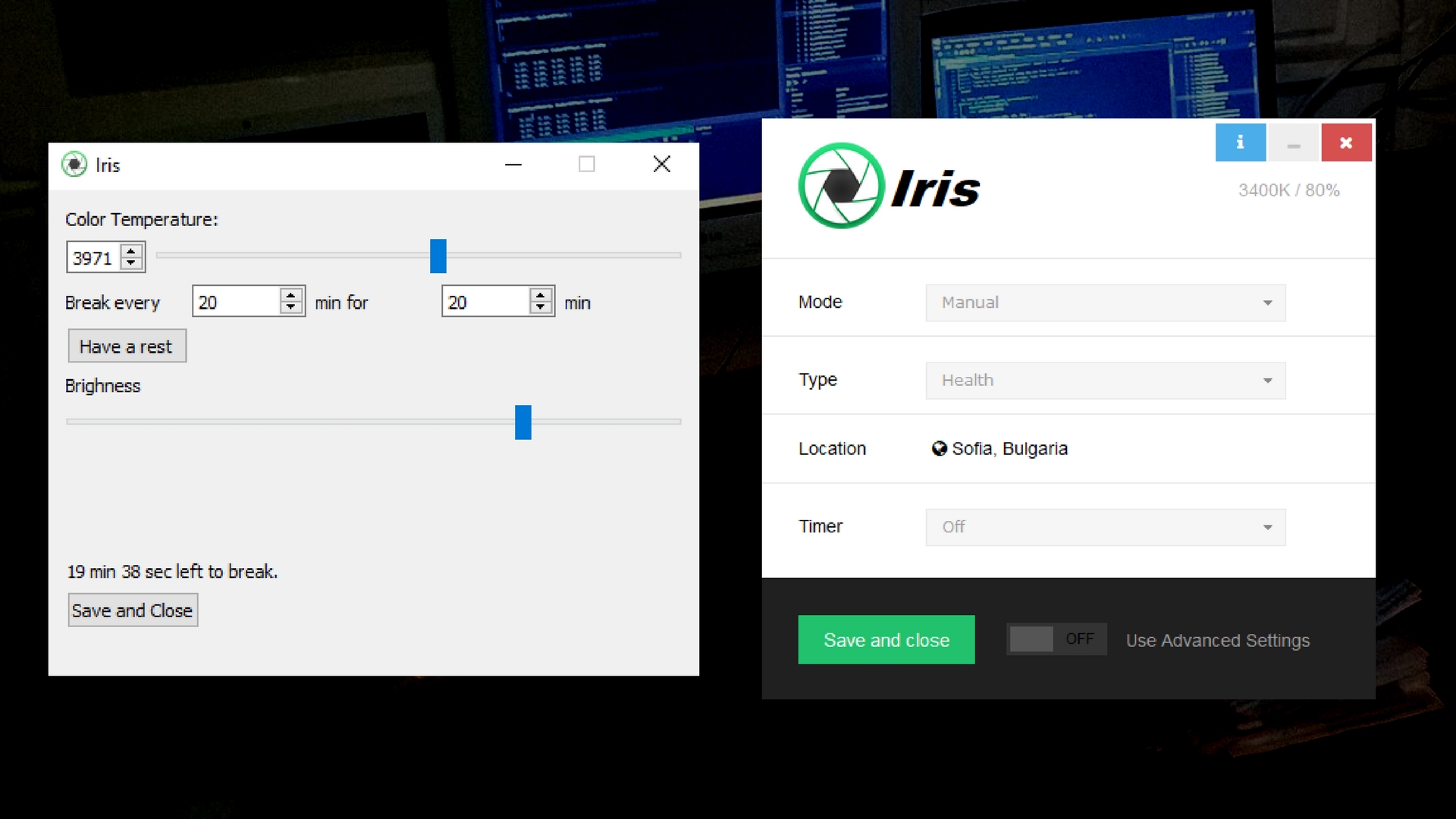
Task: Toggle the Use Advanced Settings switch
Action: [x=1056, y=639]
